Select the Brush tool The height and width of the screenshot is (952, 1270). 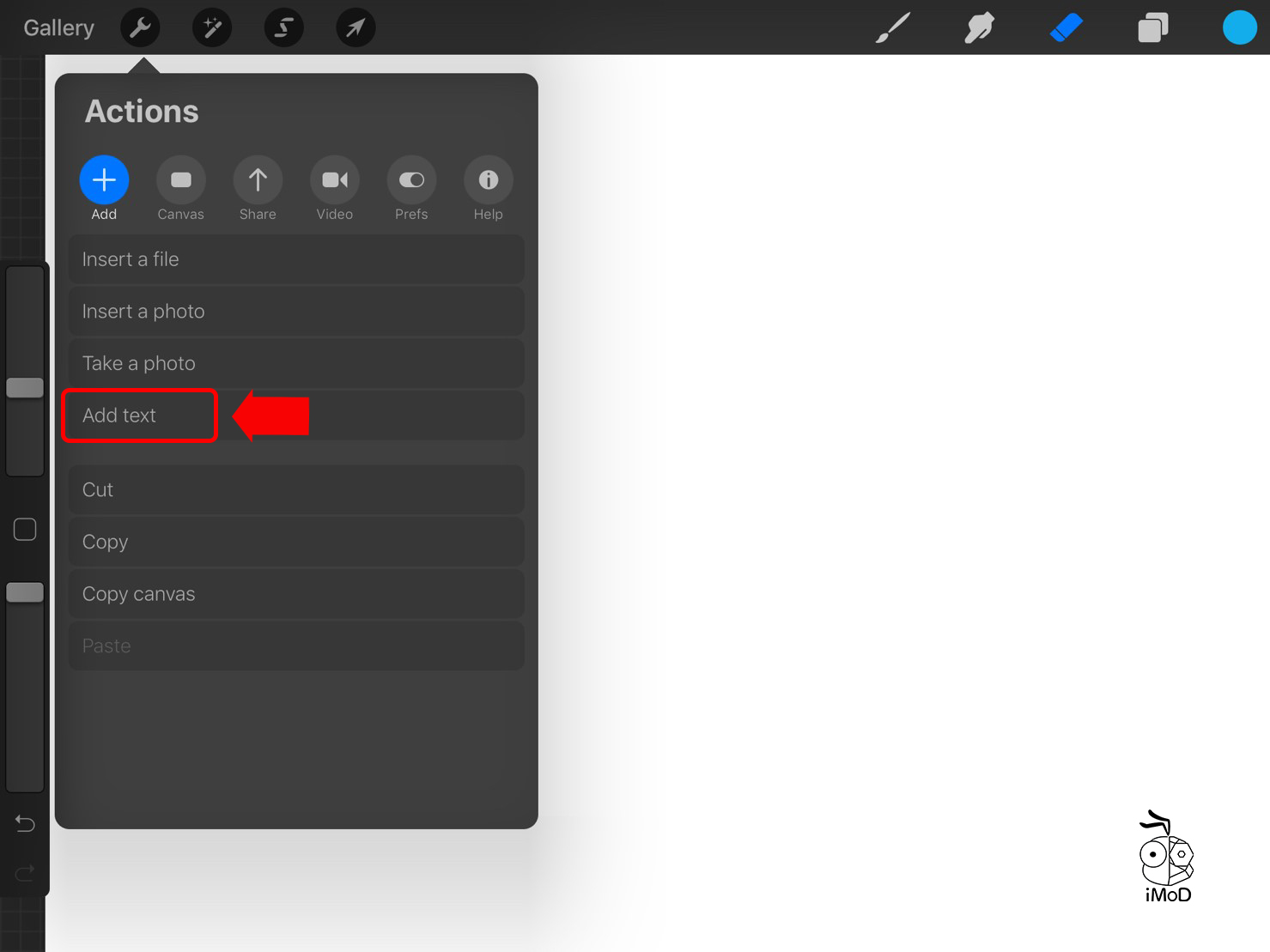point(893,28)
